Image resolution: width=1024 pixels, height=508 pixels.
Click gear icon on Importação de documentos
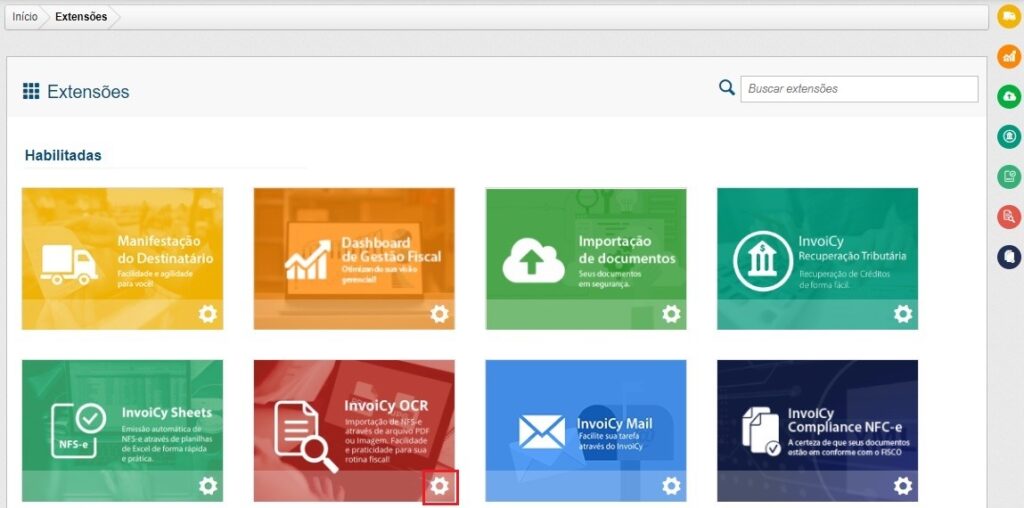point(671,314)
